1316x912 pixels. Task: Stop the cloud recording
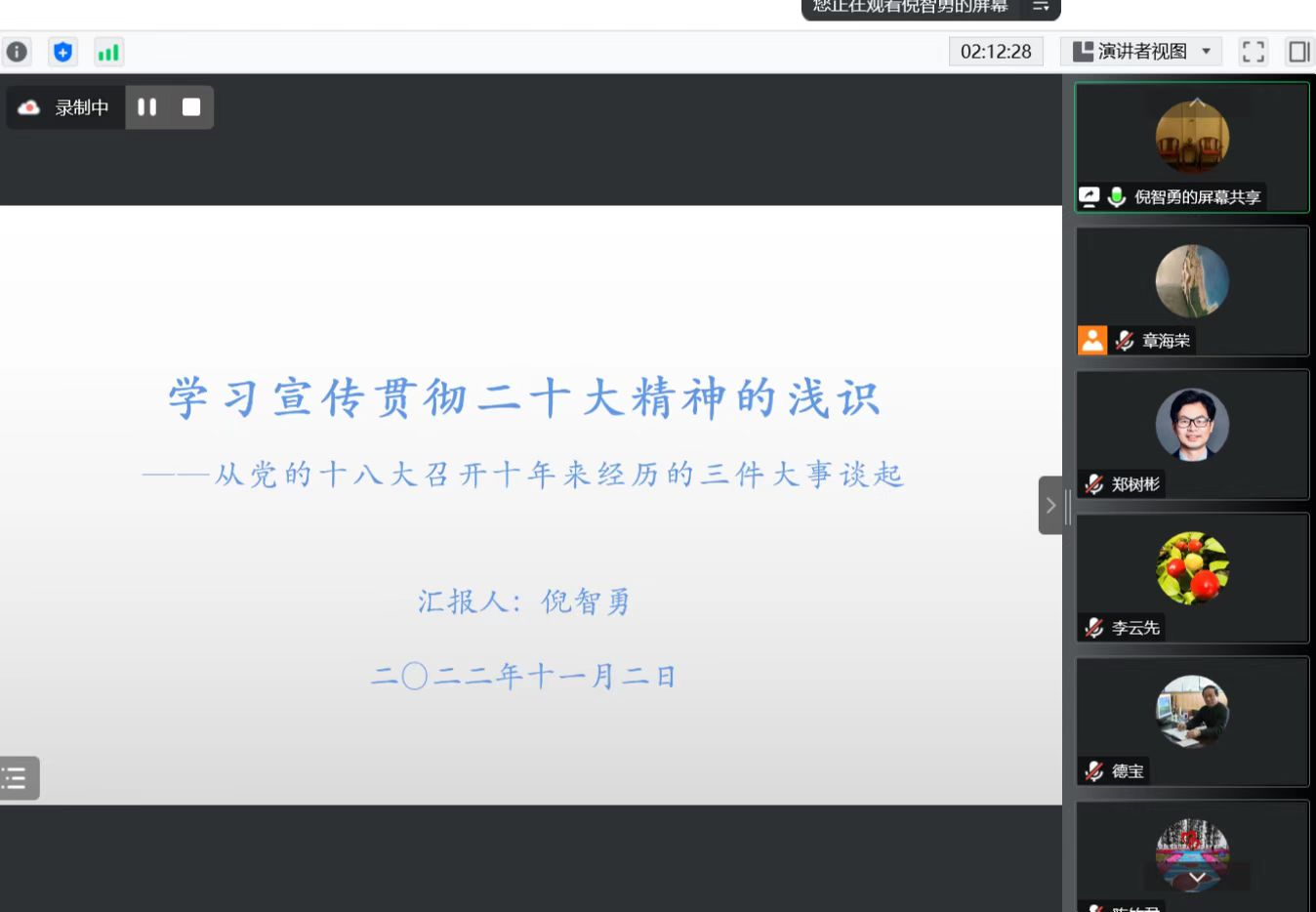(x=191, y=107)
